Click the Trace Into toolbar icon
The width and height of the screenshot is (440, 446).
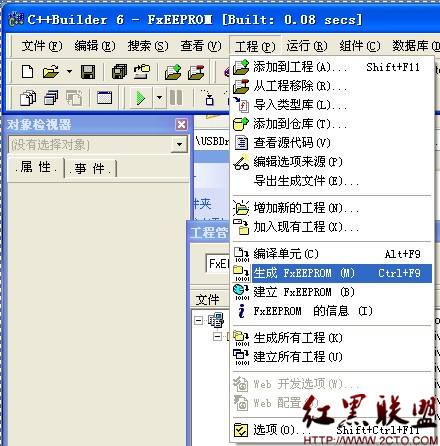point(209,97)
